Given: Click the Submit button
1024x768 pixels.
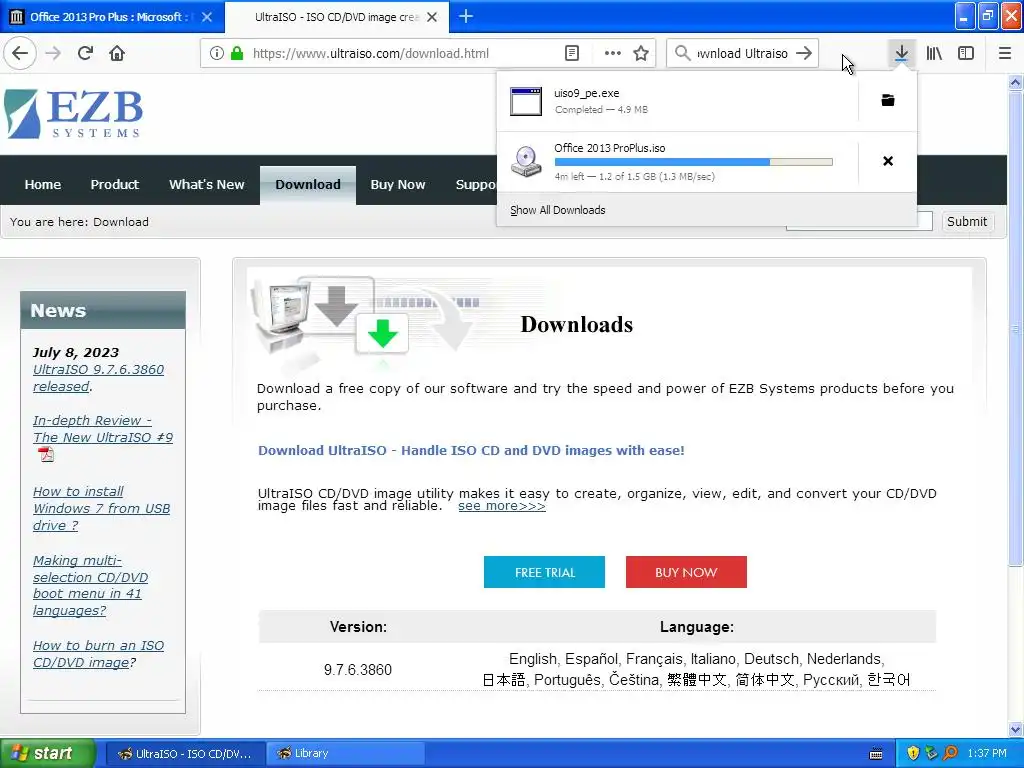Looking at the screenshot, I should pyautogui.click(x=967, y=221).
